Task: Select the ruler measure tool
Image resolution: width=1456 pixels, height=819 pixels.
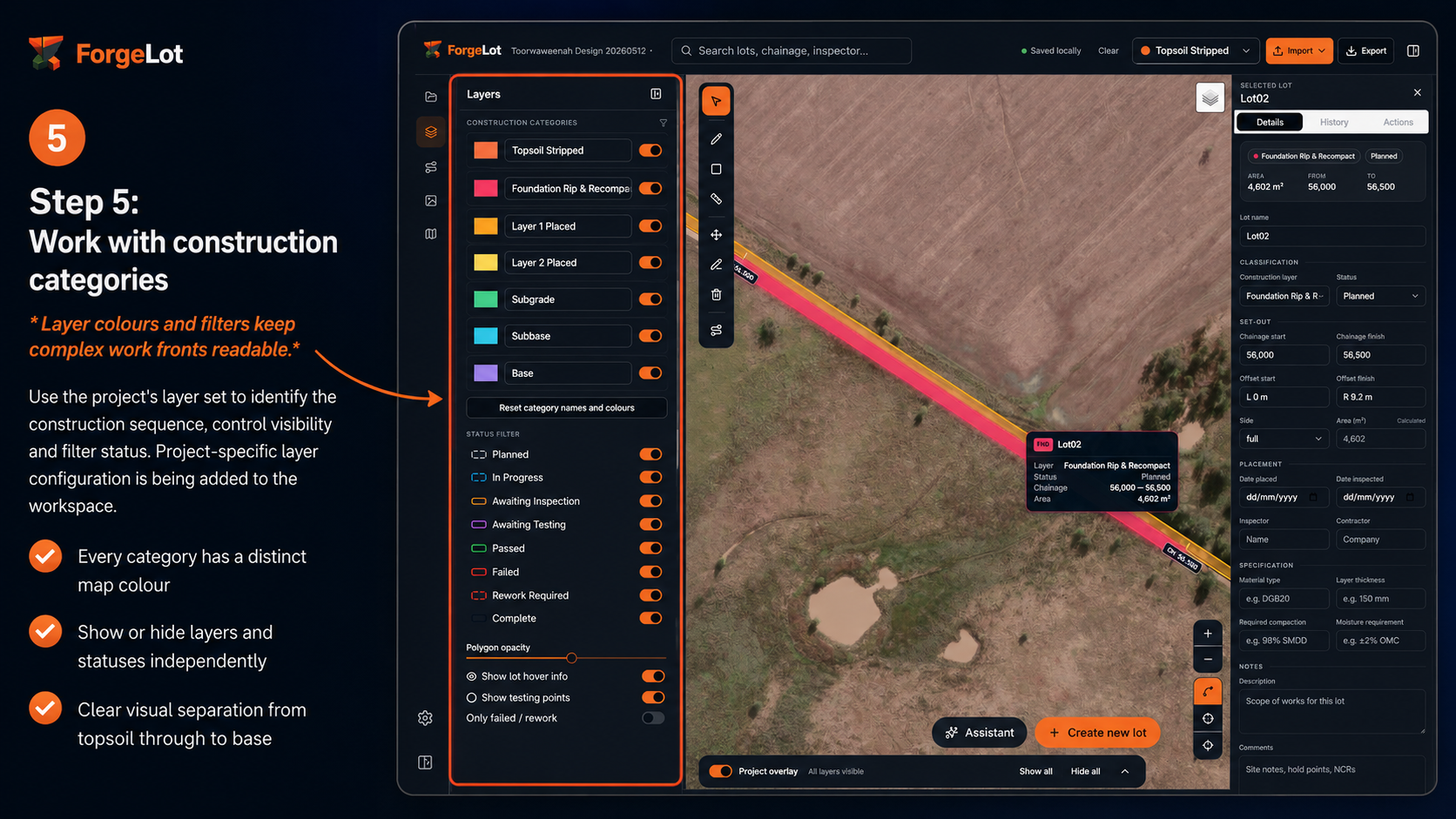Action: coord(716,199)
